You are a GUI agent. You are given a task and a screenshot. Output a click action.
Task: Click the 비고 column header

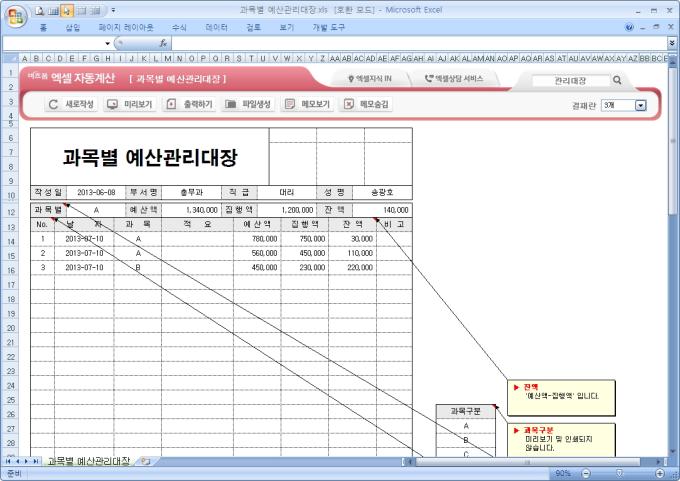coord(394,224)
